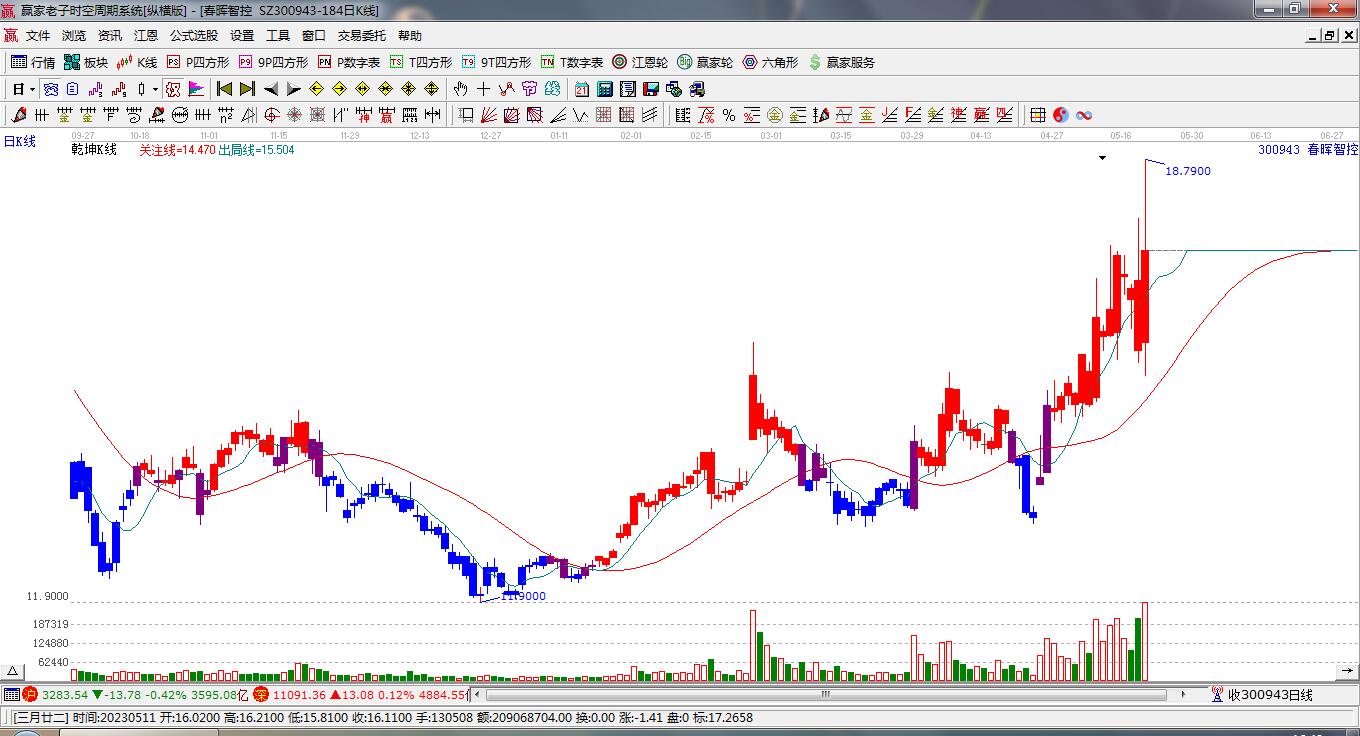Select the percent sign tool
Image resolution: width=1360 pixels, height=736 pixels.
point(729,115)
